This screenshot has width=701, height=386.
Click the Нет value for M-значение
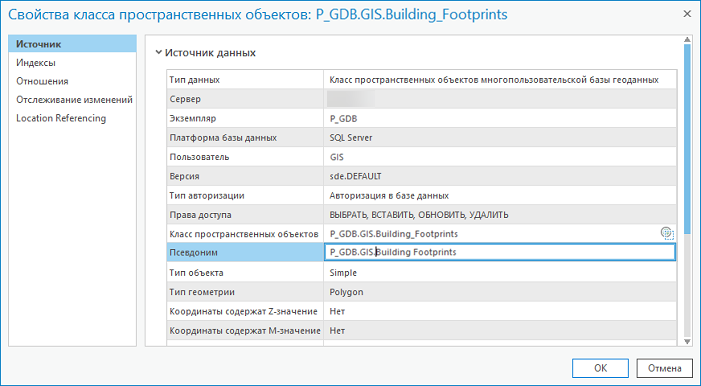[337, 331]
